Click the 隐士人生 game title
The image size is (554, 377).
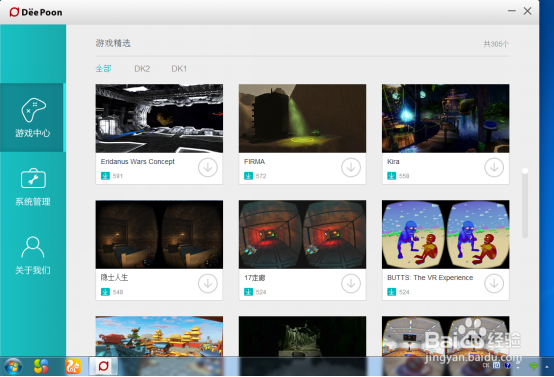pyautogui.click(x=114, y=277)
